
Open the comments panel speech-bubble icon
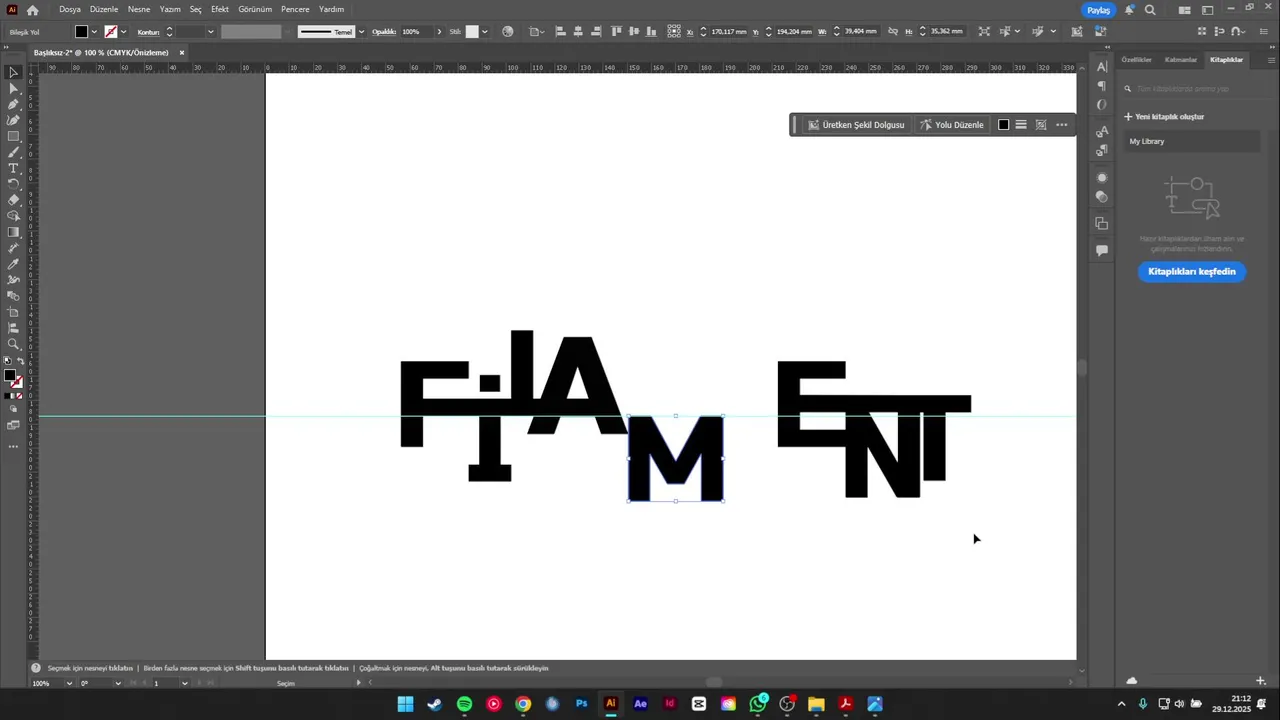click(1102, 251)
